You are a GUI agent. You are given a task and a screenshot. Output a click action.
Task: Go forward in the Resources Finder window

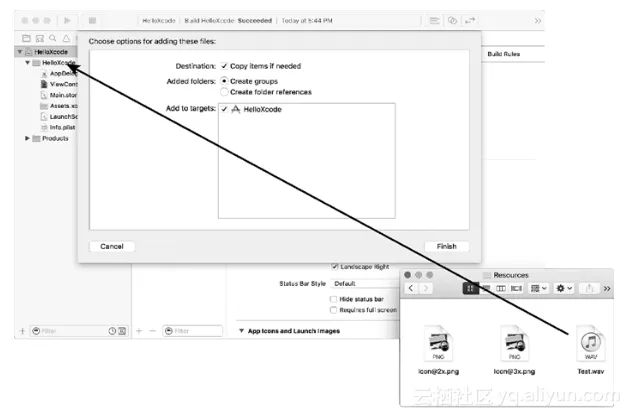tap(426, 288)
